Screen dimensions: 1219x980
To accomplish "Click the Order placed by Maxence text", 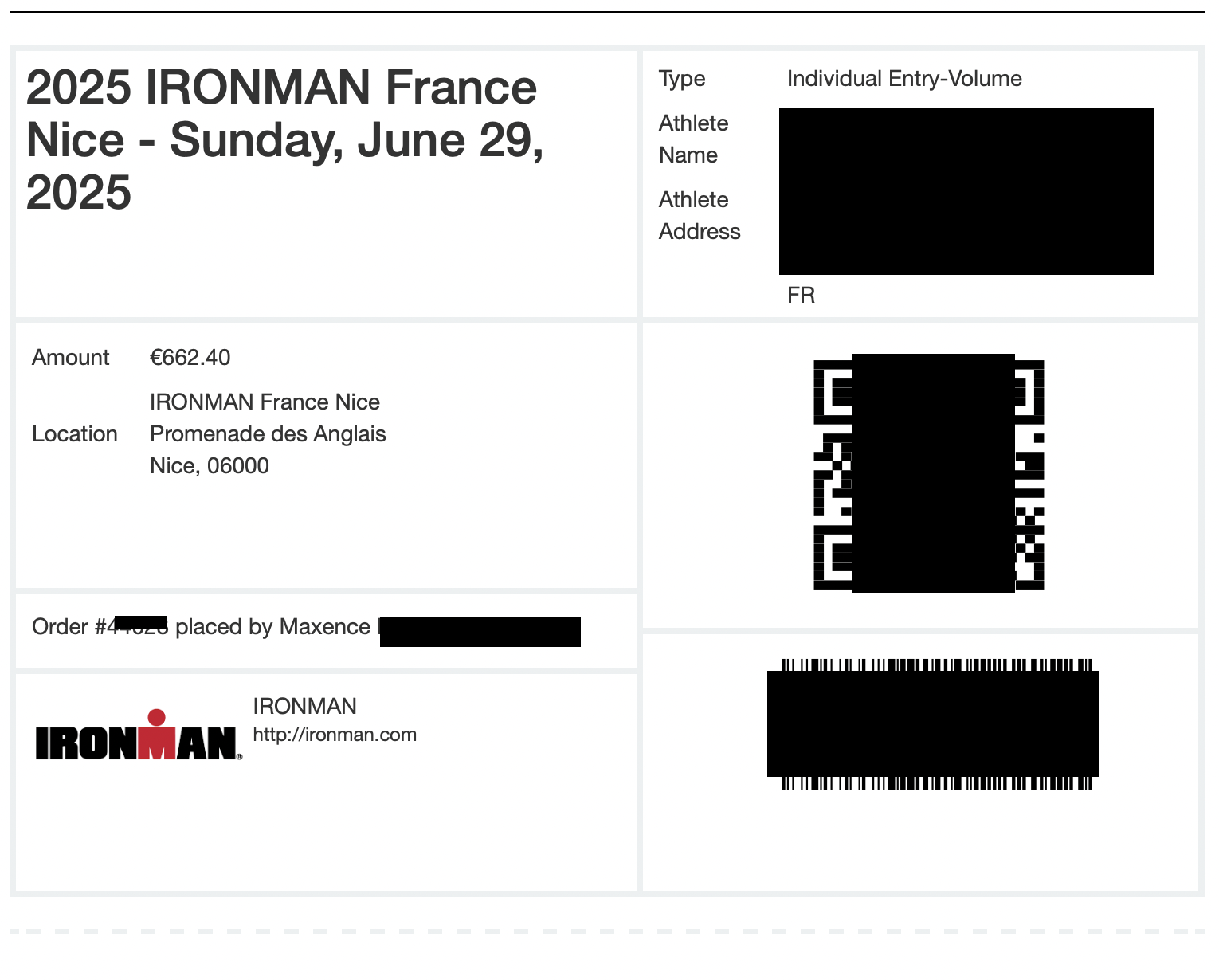I will [201, 627].
